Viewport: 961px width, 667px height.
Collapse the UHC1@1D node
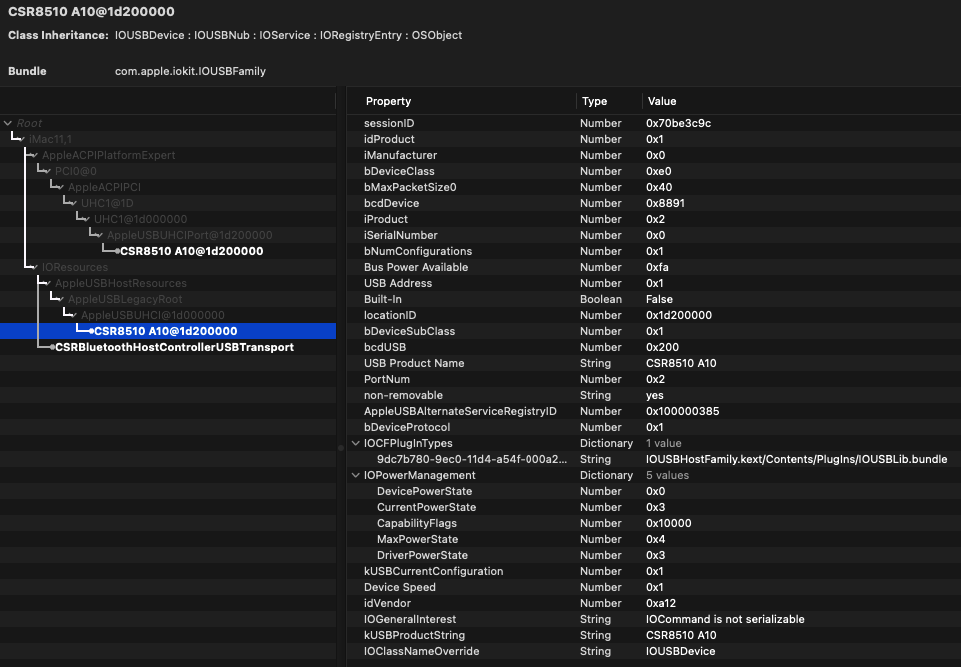[x=74, y=203]
